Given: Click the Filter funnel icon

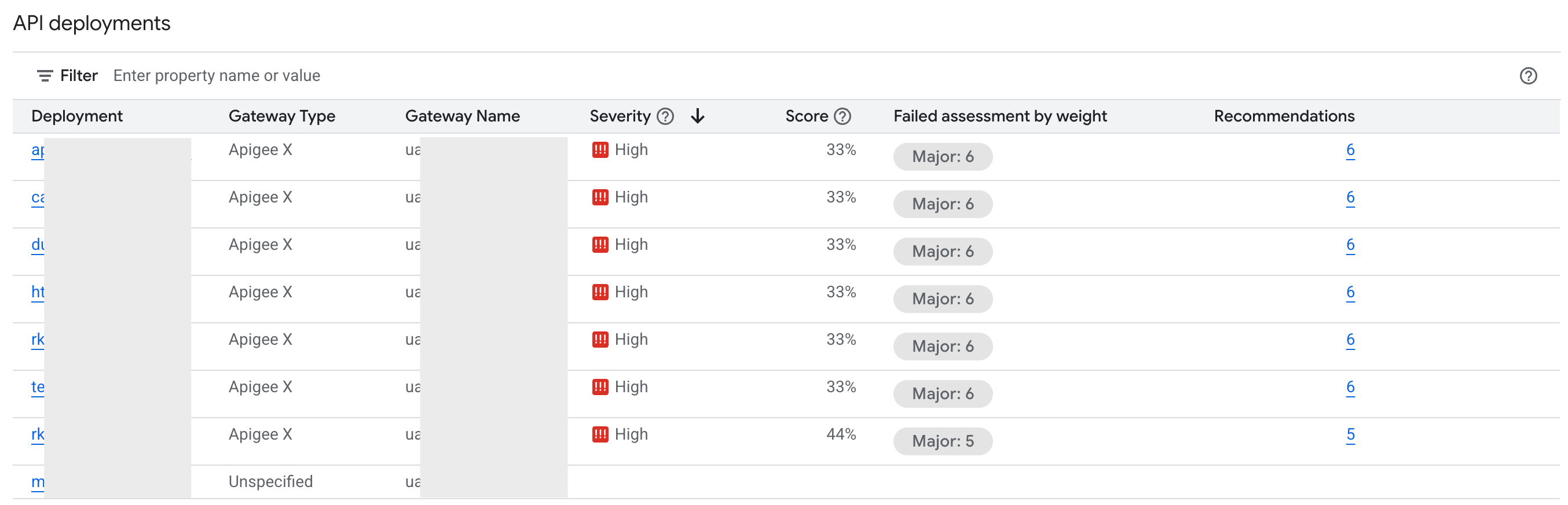Looking at the screenshot, I should point(45,75).
